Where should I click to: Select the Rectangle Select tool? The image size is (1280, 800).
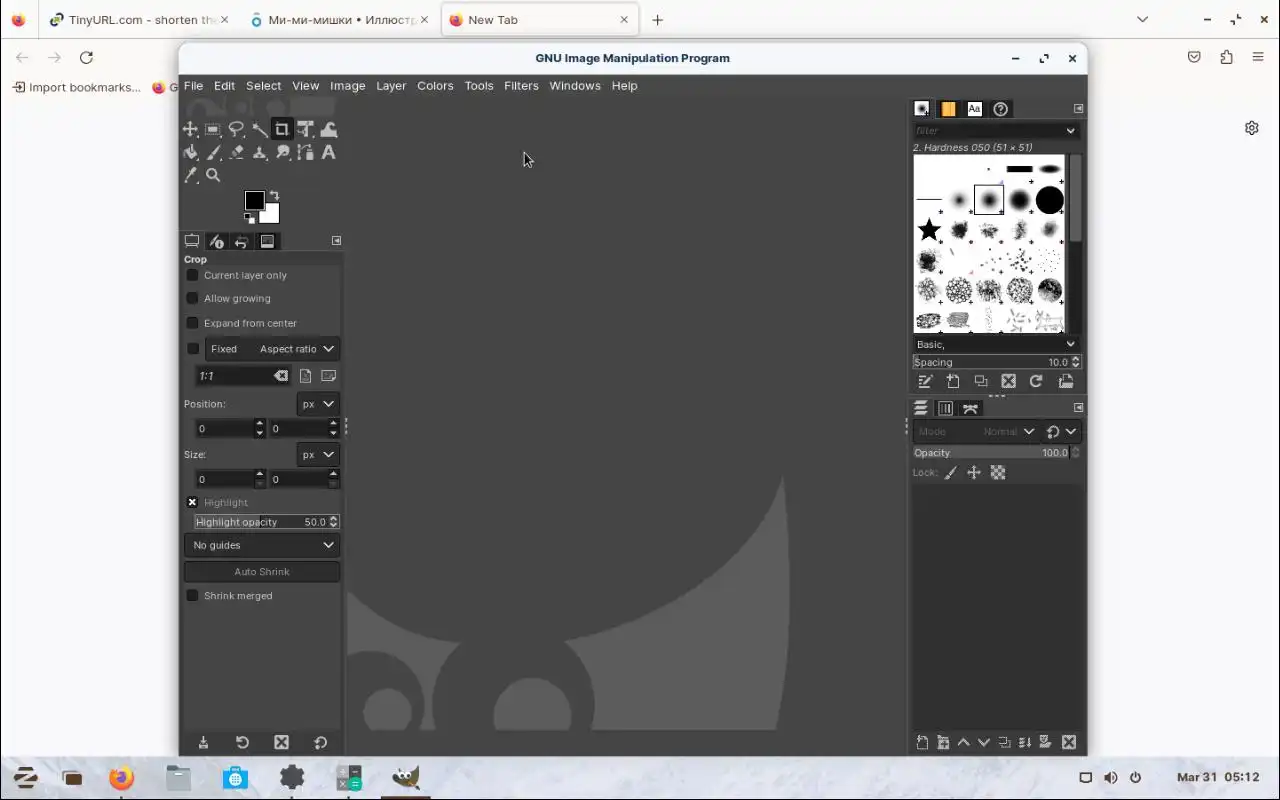(x=213, y=129)
